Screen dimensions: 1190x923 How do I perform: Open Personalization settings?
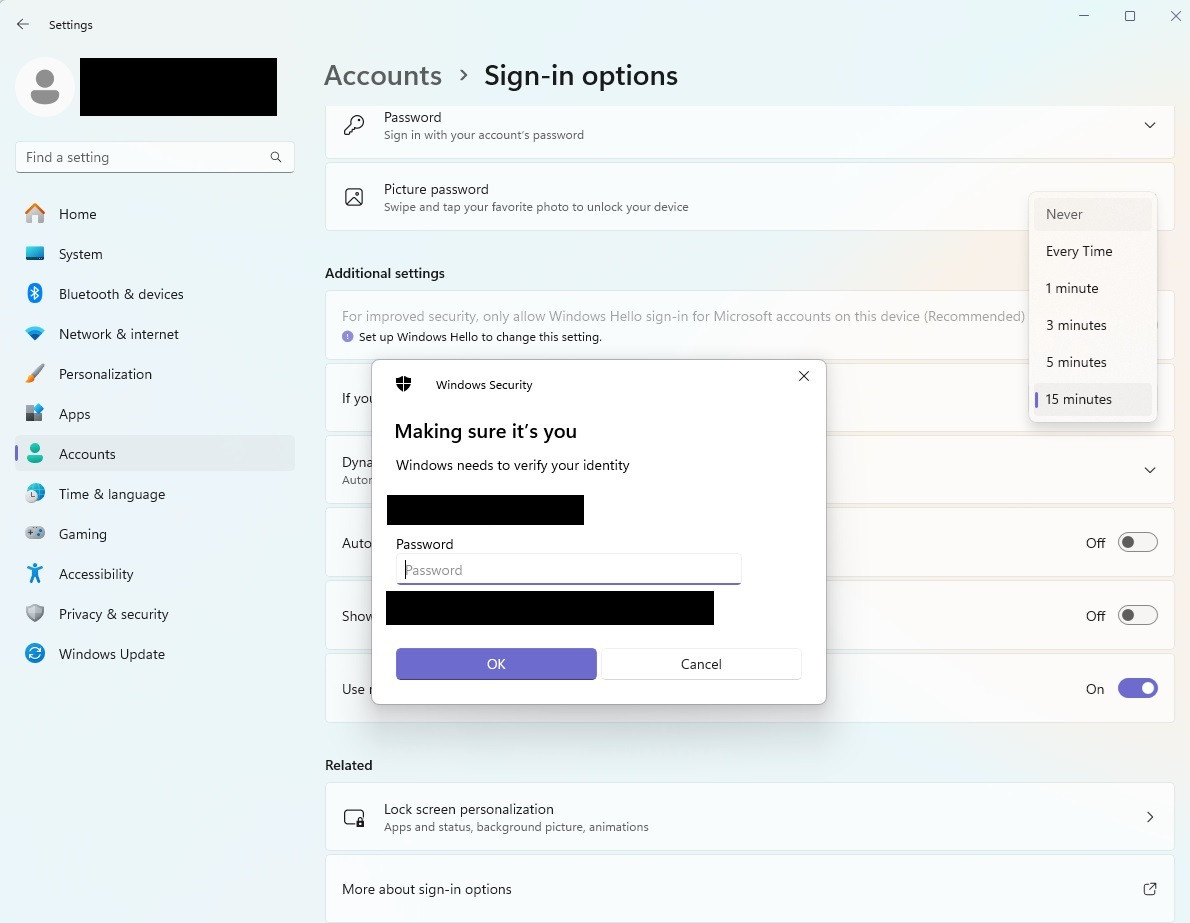click(155, 373)
